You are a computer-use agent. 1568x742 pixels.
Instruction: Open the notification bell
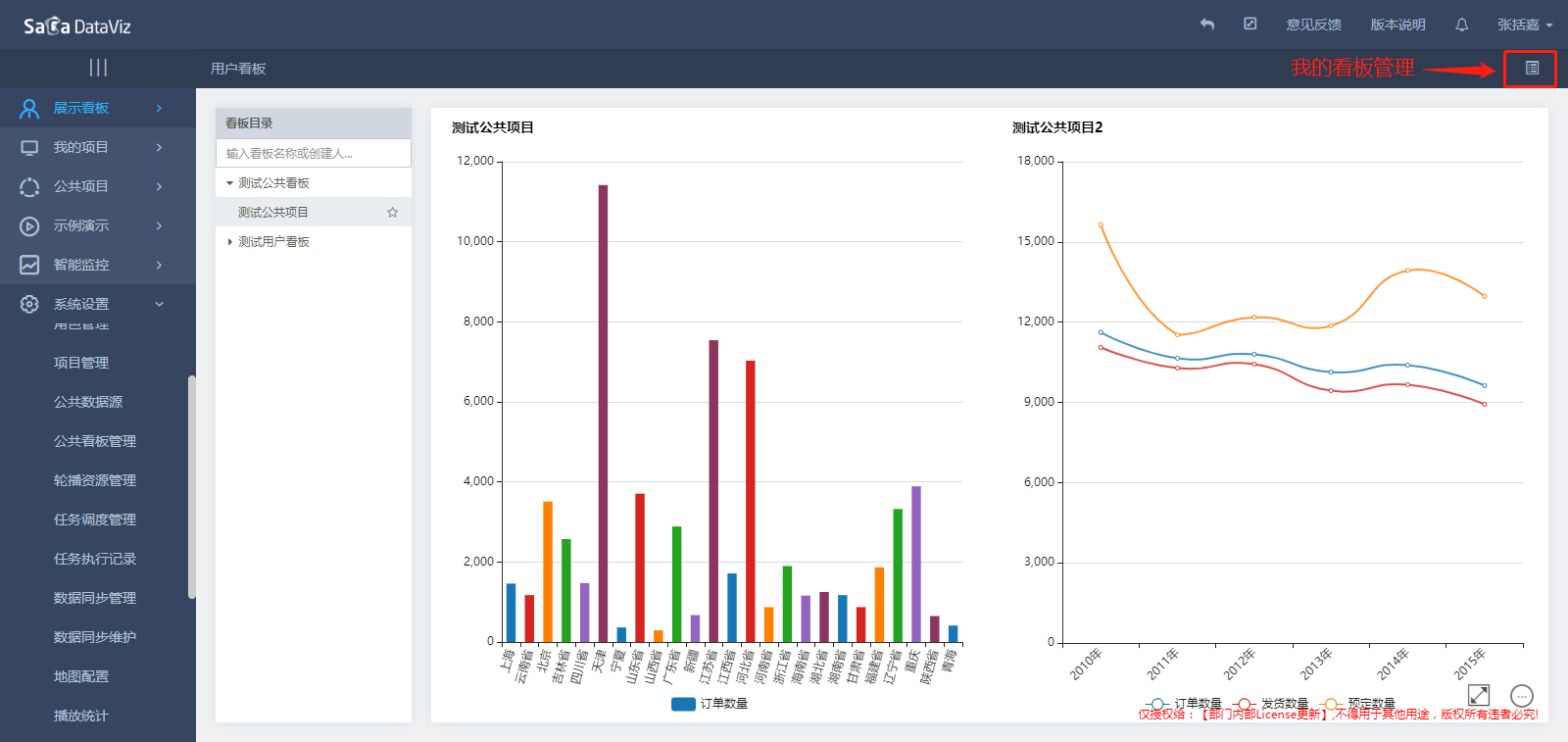pyautogui.click(x=1462, y=25)
